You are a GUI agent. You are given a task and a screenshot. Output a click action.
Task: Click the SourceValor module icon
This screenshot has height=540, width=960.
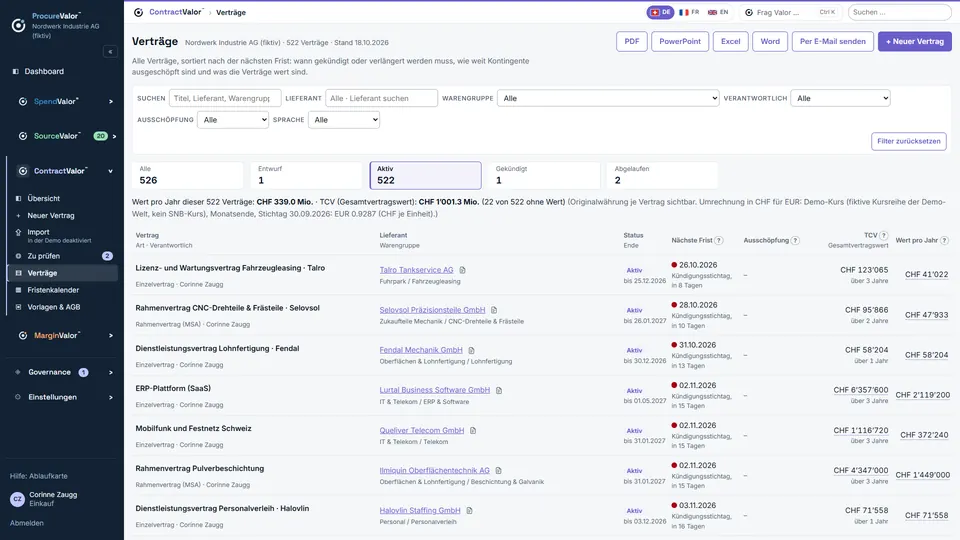point(23,136)
